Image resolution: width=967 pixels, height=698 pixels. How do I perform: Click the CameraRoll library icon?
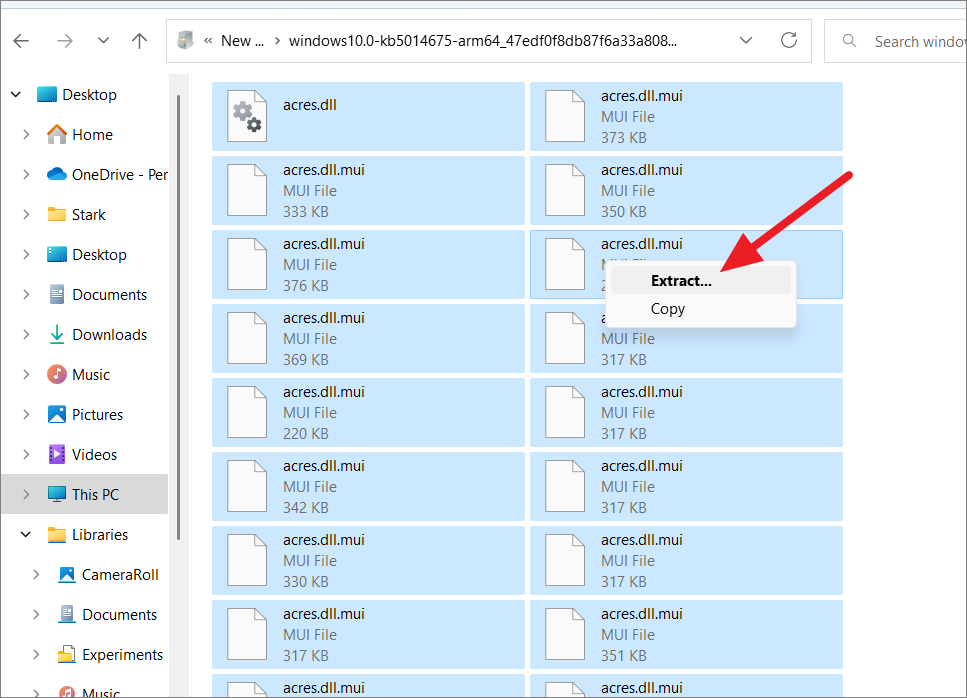coord(67,575)
